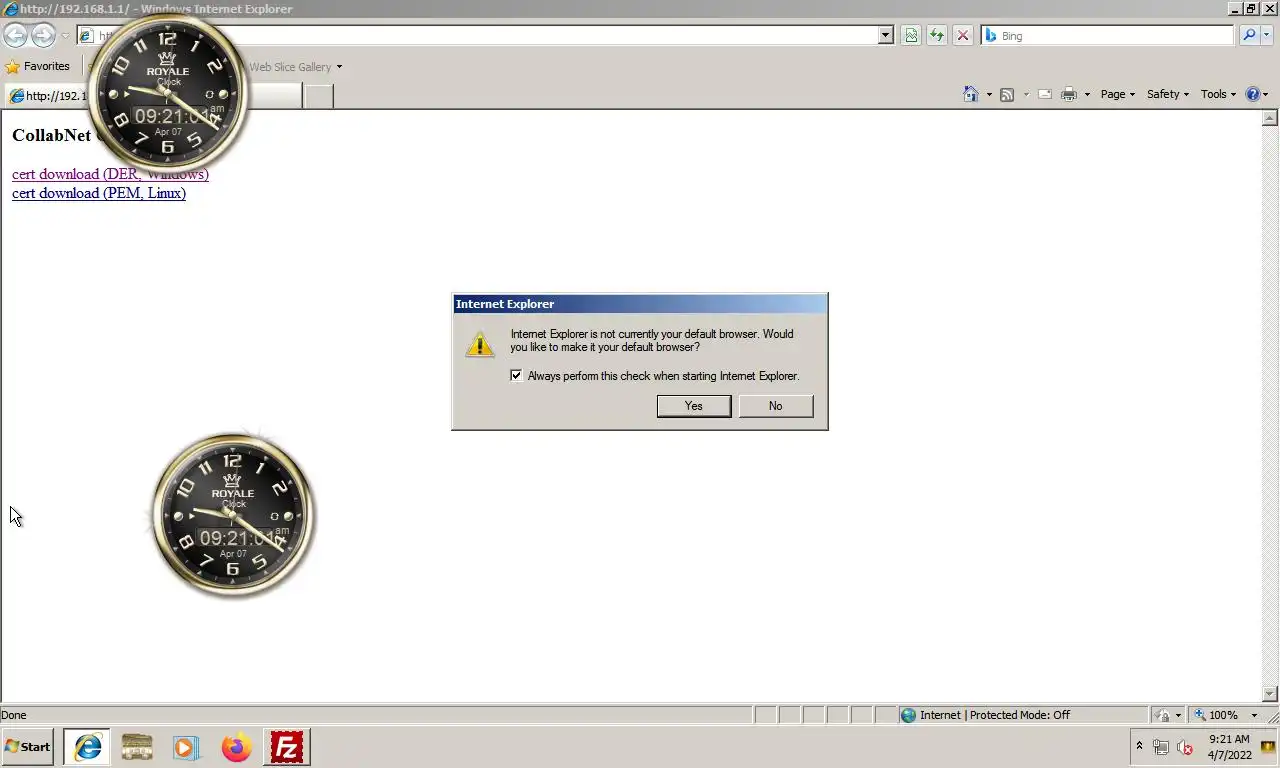The width and height of the screenshot is (1280, 768).
Task: Click the vertical scrollbar down arrow
Action: 1270,694
